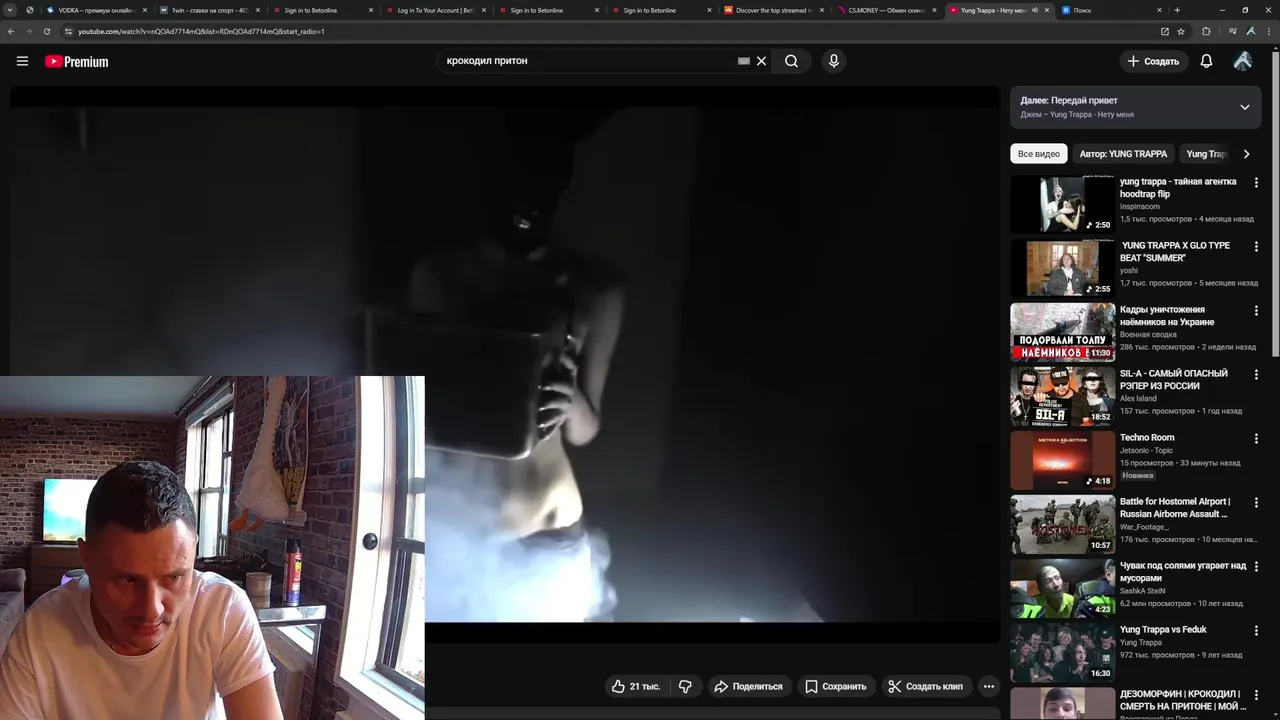Click the Alex Island channel name
This screenshot has height=720, width=1280.
(1138, 399)
